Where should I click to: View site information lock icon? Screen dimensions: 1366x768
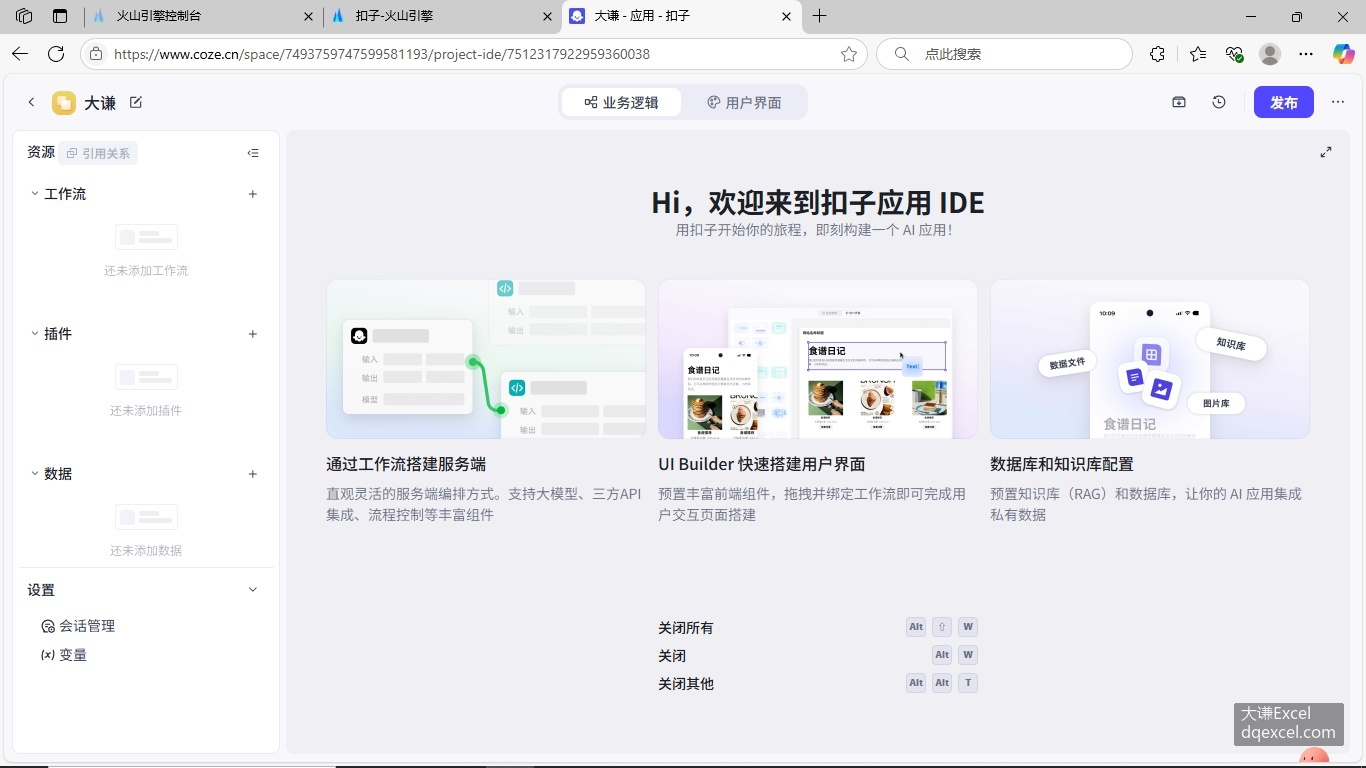[96, 54]
